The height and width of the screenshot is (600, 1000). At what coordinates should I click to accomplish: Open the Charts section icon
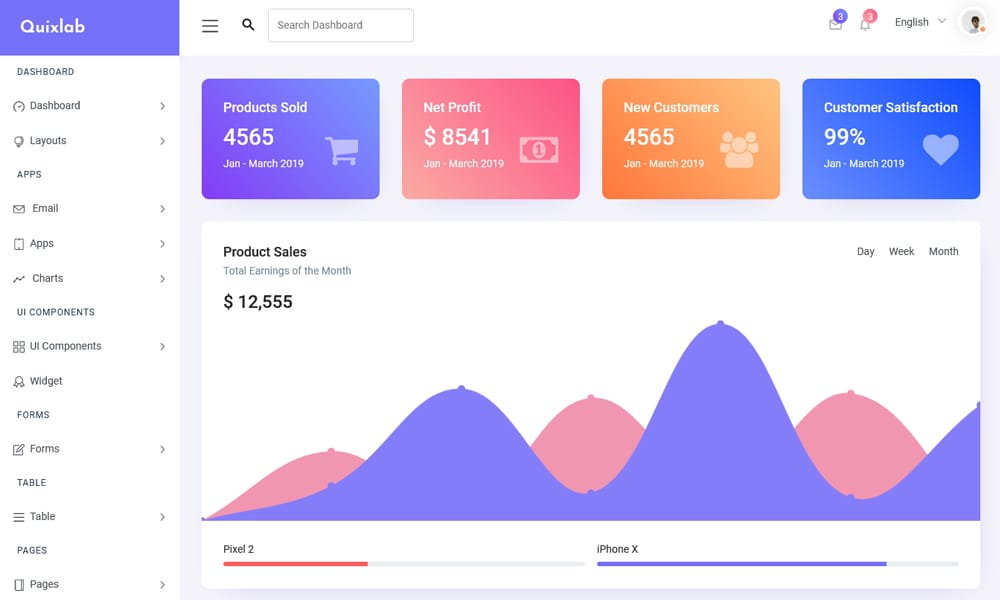tap(20, 278)
